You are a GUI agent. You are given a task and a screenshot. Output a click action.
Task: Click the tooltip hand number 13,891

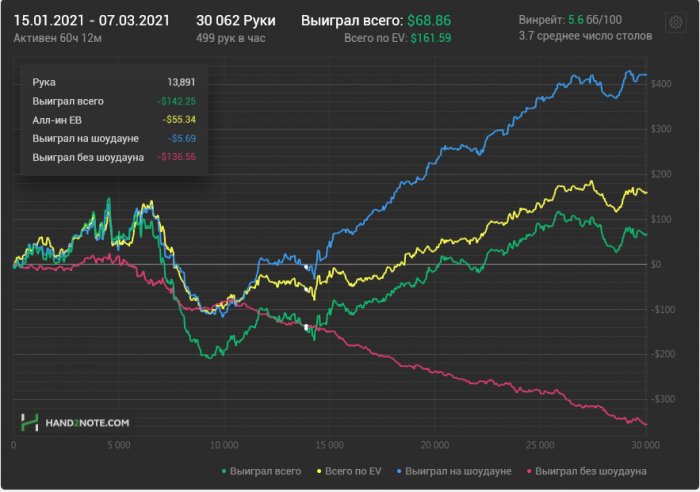[x=181, y=82]
